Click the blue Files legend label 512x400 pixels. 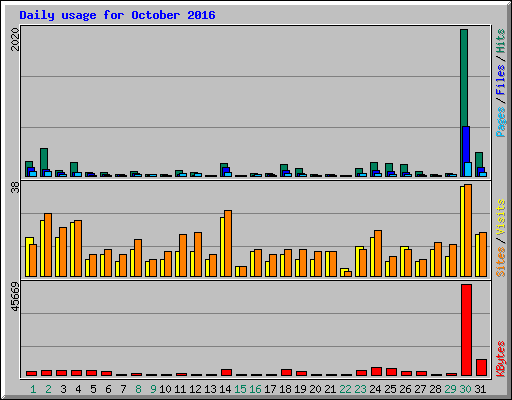coord(500,79)
